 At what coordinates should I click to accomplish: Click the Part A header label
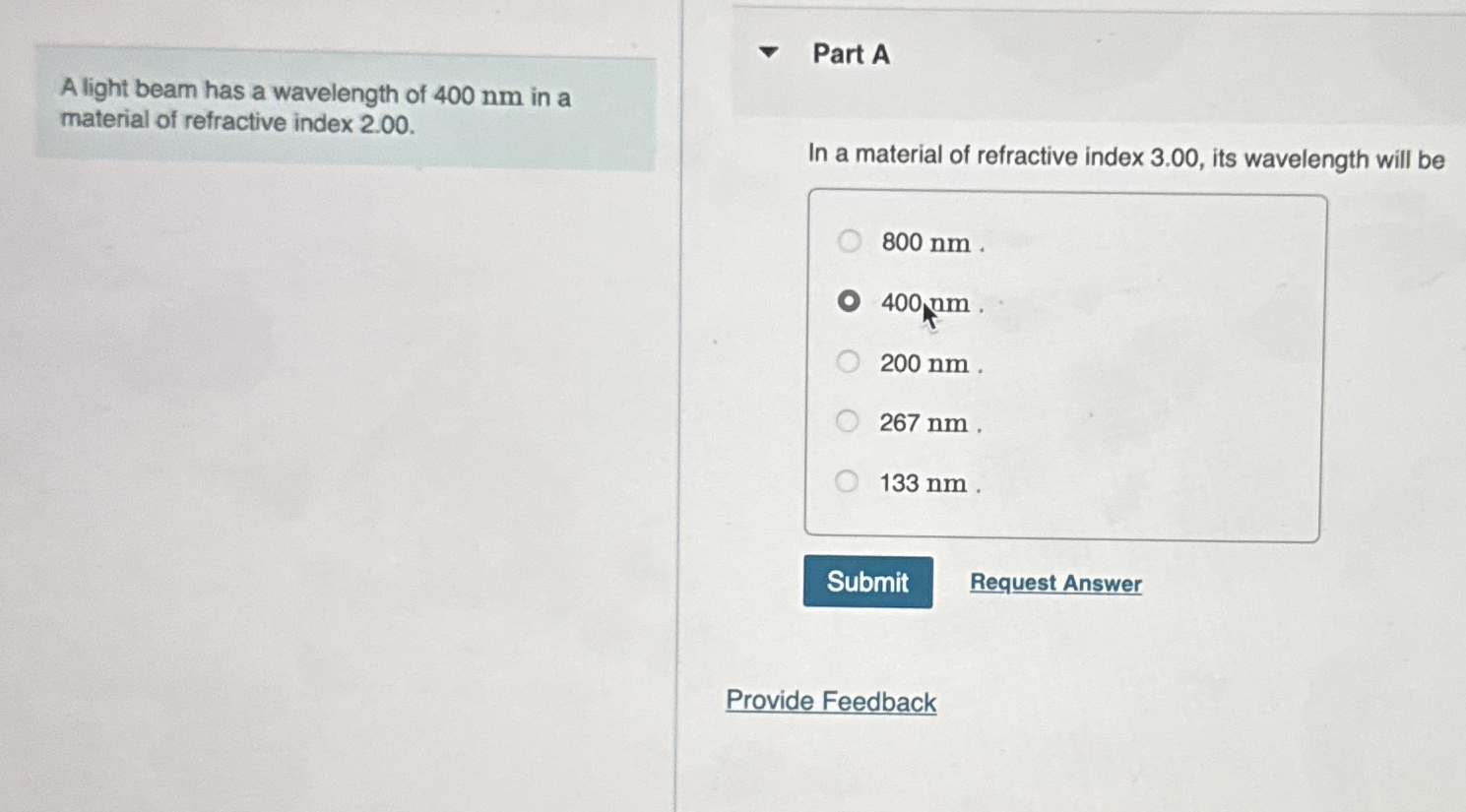(849, 55)
